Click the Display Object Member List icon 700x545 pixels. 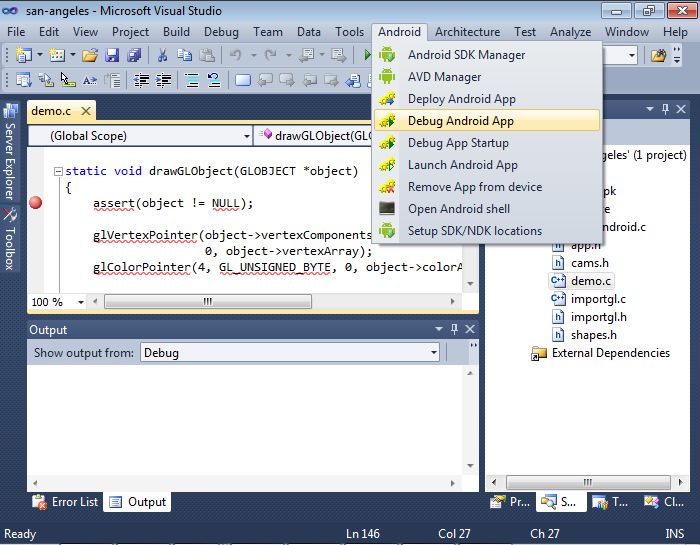point(23,80)
